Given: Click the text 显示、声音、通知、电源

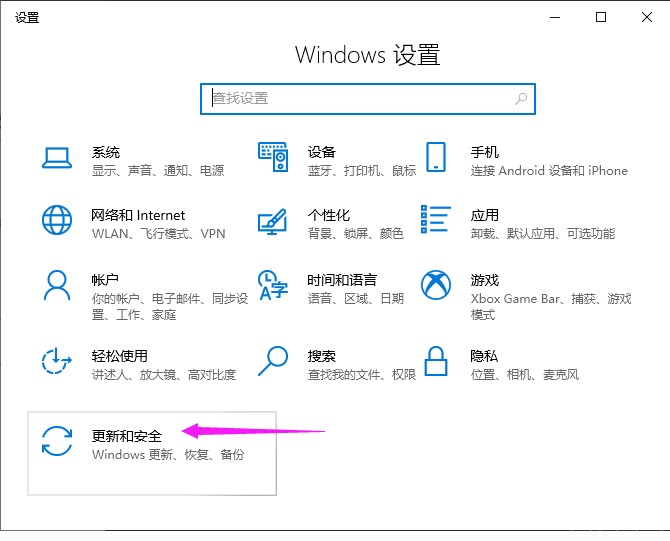Looking at the screenshot, I should 158,171.
